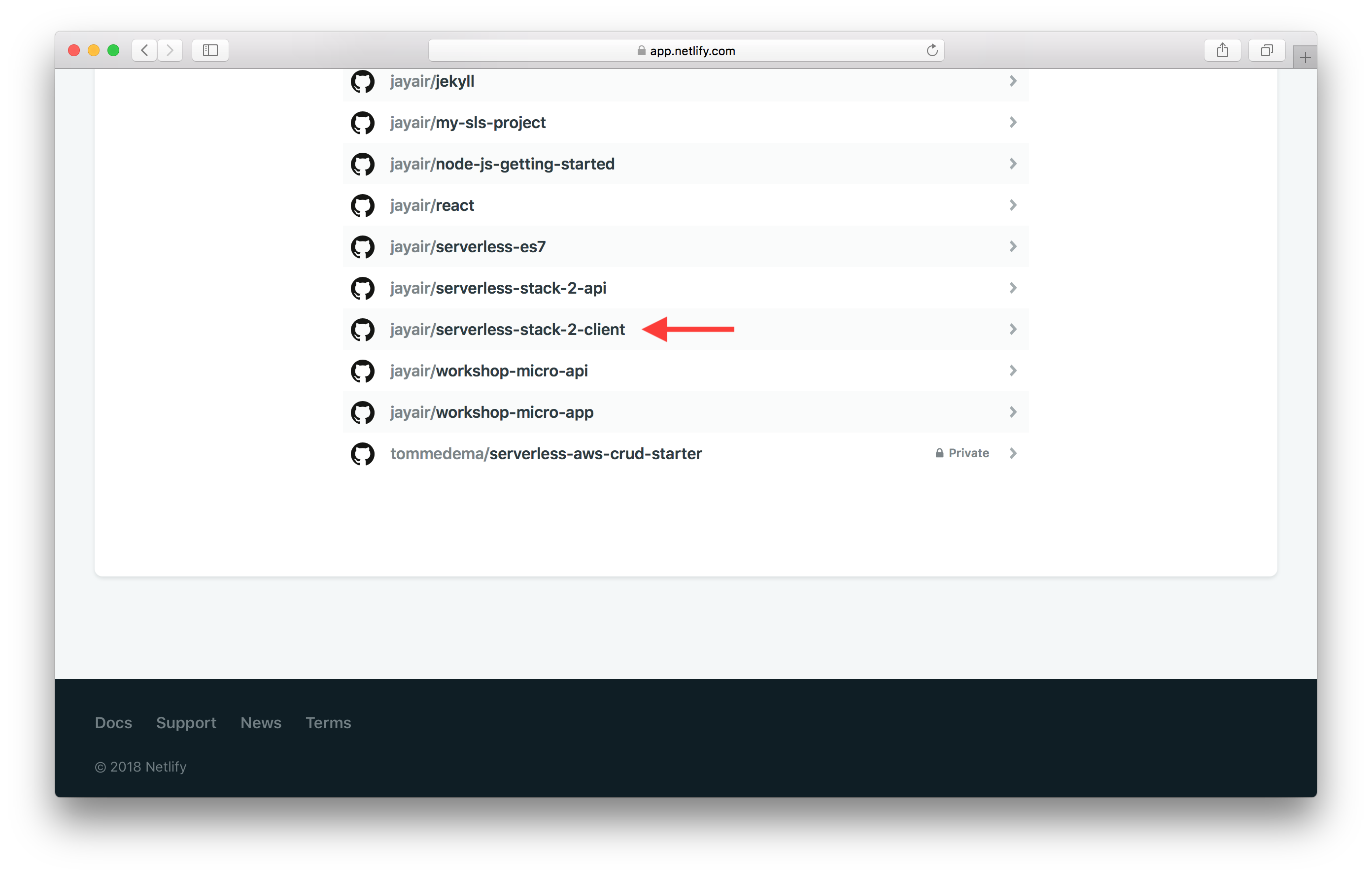Click the page reload button

(x=931, y=50)
